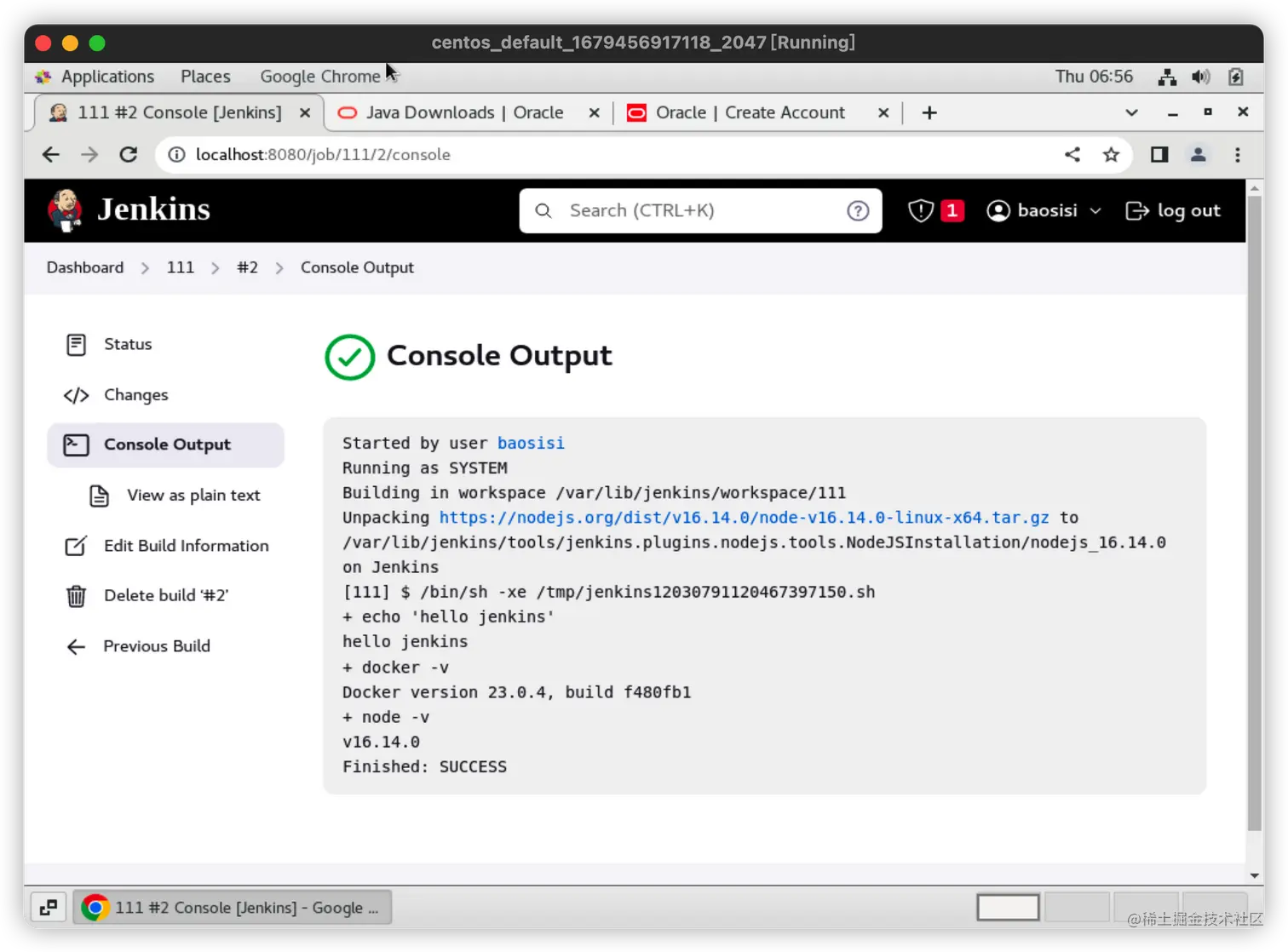Click the 'Docker version 23.0.4' line
Screen dimensions: 1288x952
point(517,692)
